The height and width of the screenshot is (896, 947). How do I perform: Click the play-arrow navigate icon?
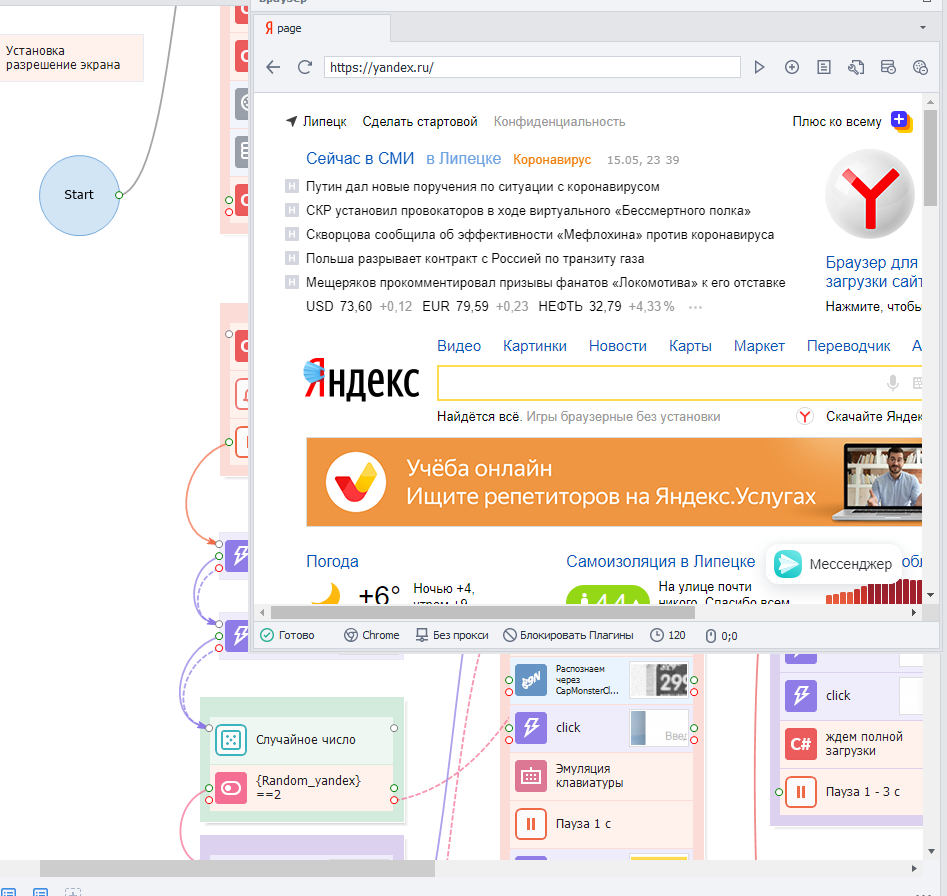[759, 67]
